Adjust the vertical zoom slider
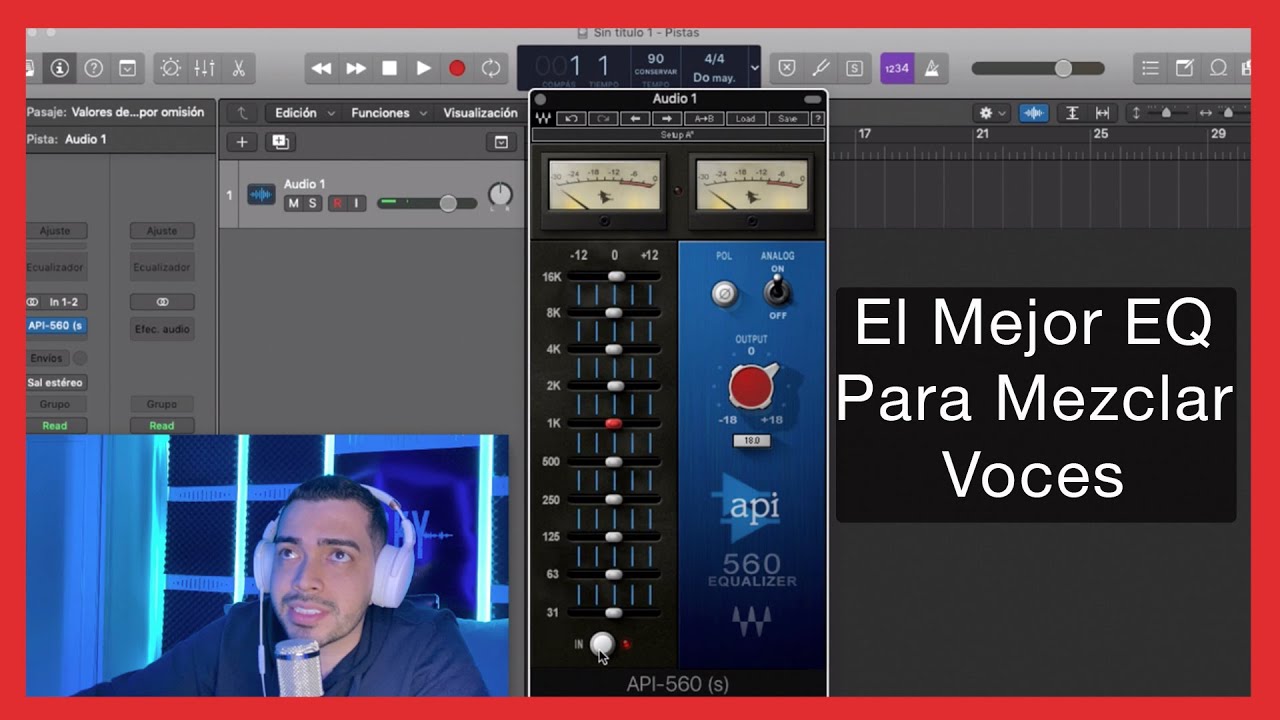Image resolution: width=1280 pixels, height=720 pixels. pos(1164,113)
